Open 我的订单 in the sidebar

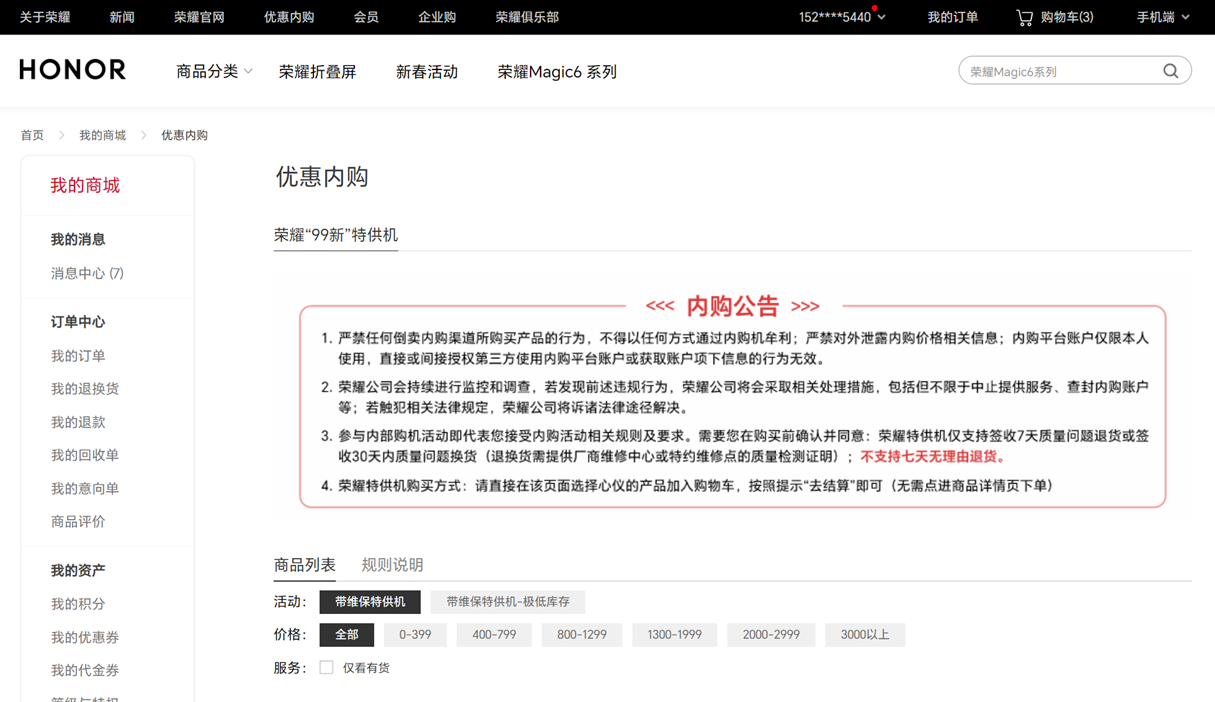(78, 356)
